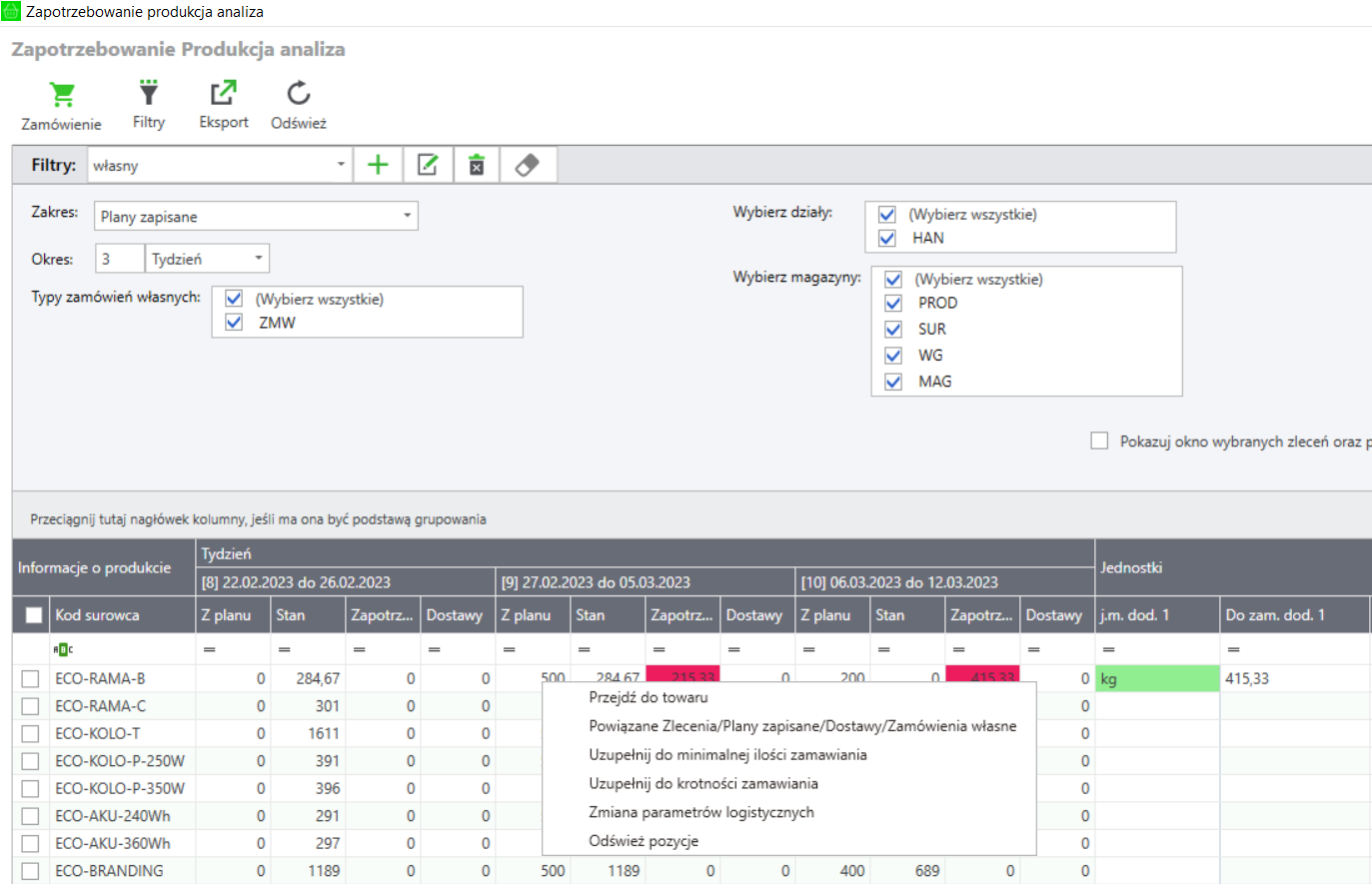
Task: Uncheck the ZMW order type checkbox
Action: 234,323
